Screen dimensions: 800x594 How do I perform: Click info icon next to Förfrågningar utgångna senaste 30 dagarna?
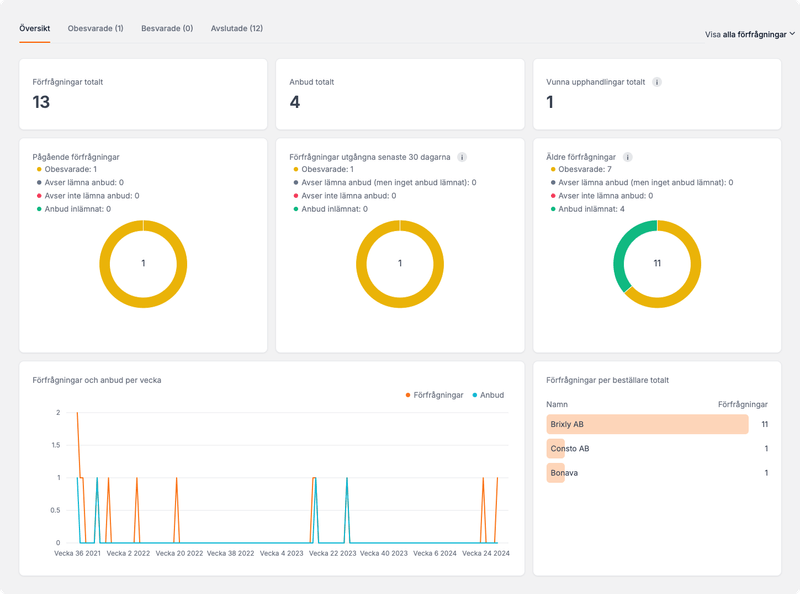click(462, 157)
